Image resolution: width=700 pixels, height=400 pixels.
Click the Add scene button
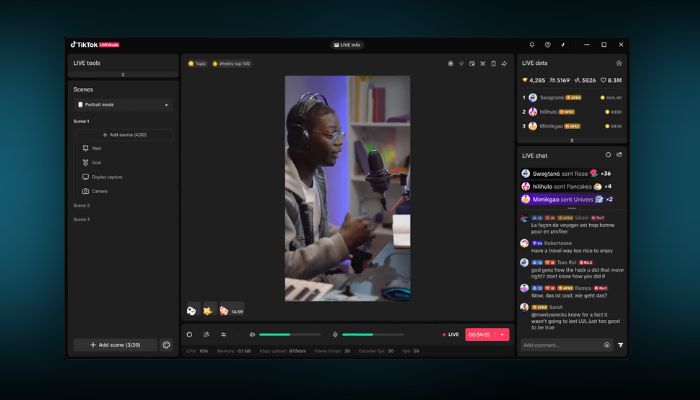click(114, 344)
